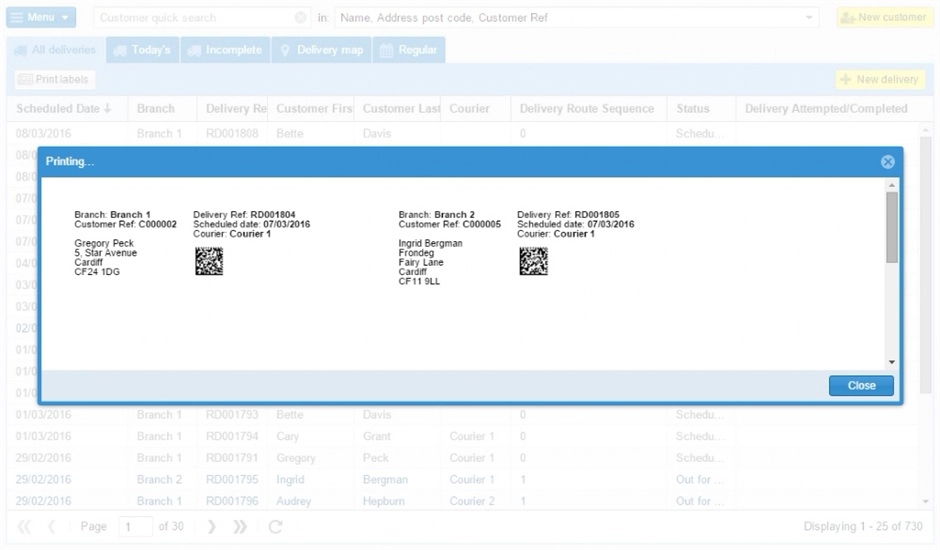This screenshot has width=940, height=550.
Task: Click 'Displaying 1 - 25 of 730' text
Action: coord(863,526)
